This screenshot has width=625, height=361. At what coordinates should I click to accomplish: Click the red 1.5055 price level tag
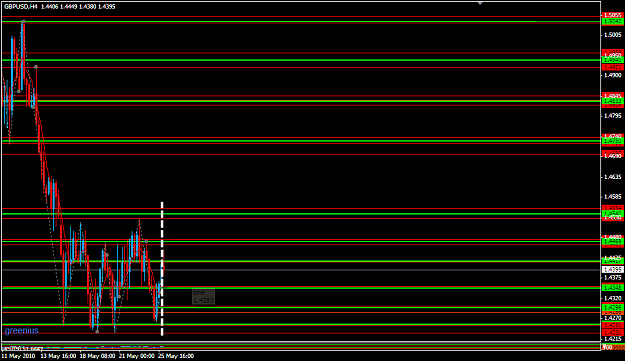(x=613, y=16)
